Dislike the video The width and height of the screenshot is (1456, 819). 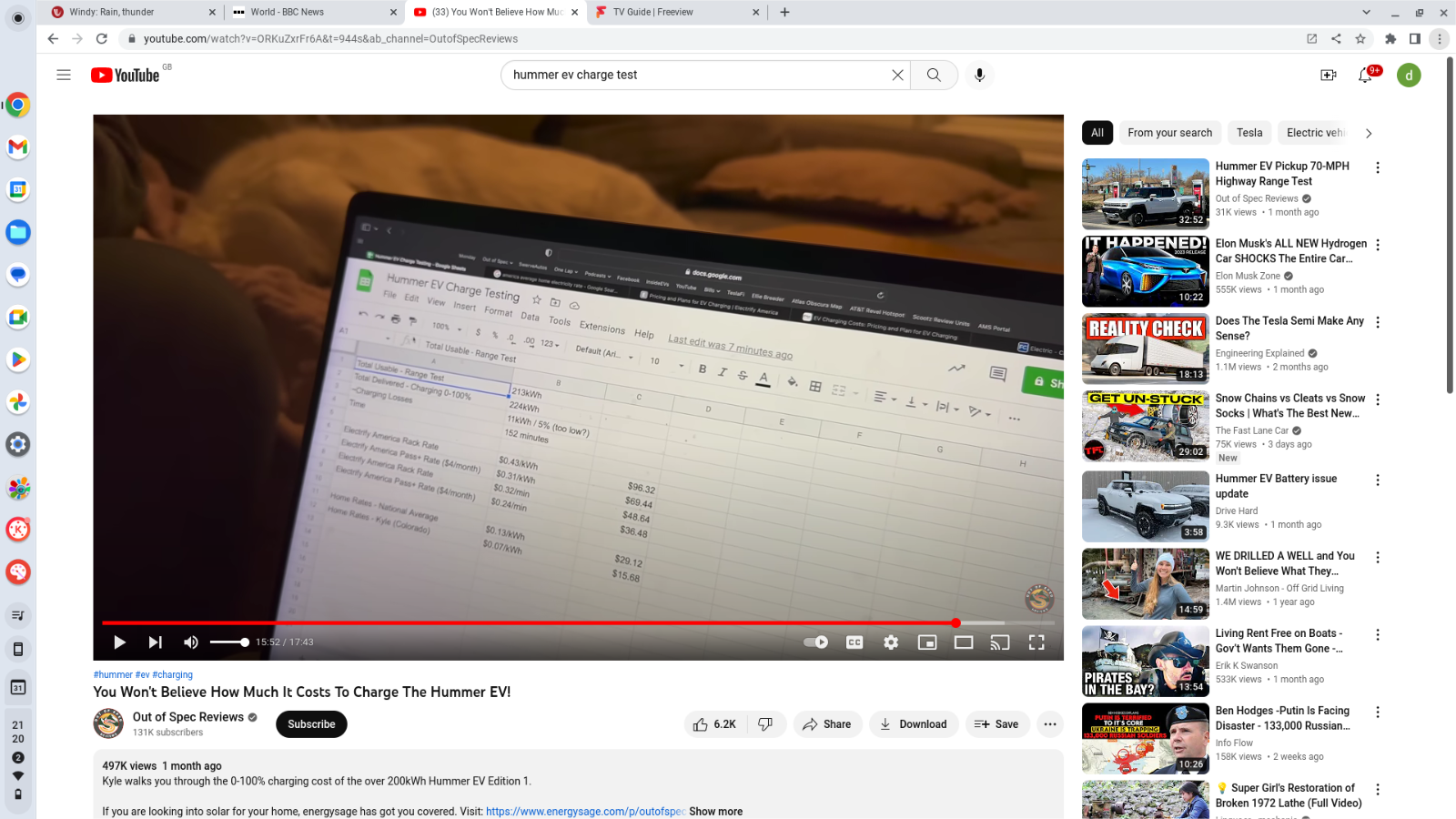point(766,724)
